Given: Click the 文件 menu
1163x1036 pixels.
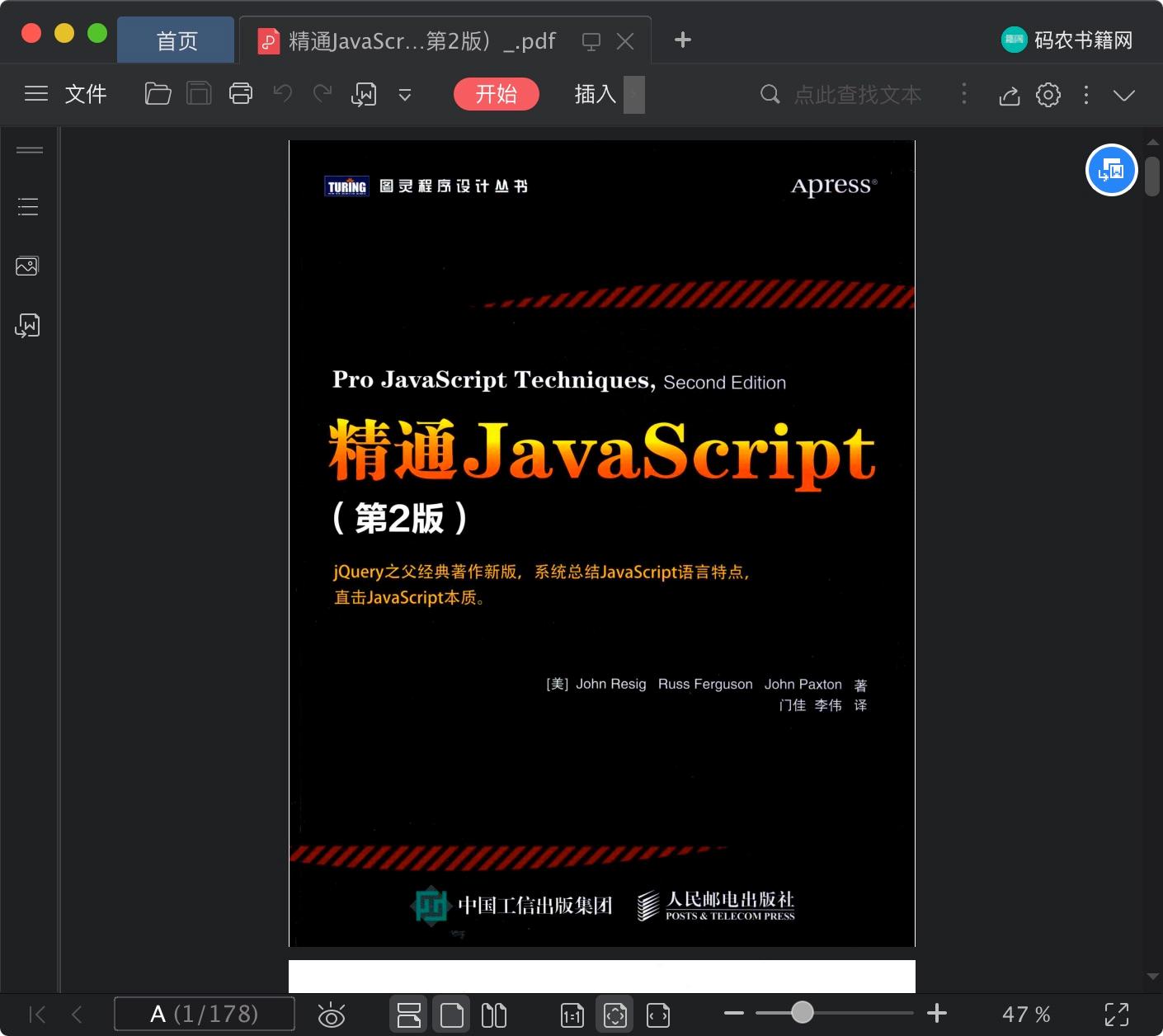Looking at the screenshot, I should [x=86, y=94].
